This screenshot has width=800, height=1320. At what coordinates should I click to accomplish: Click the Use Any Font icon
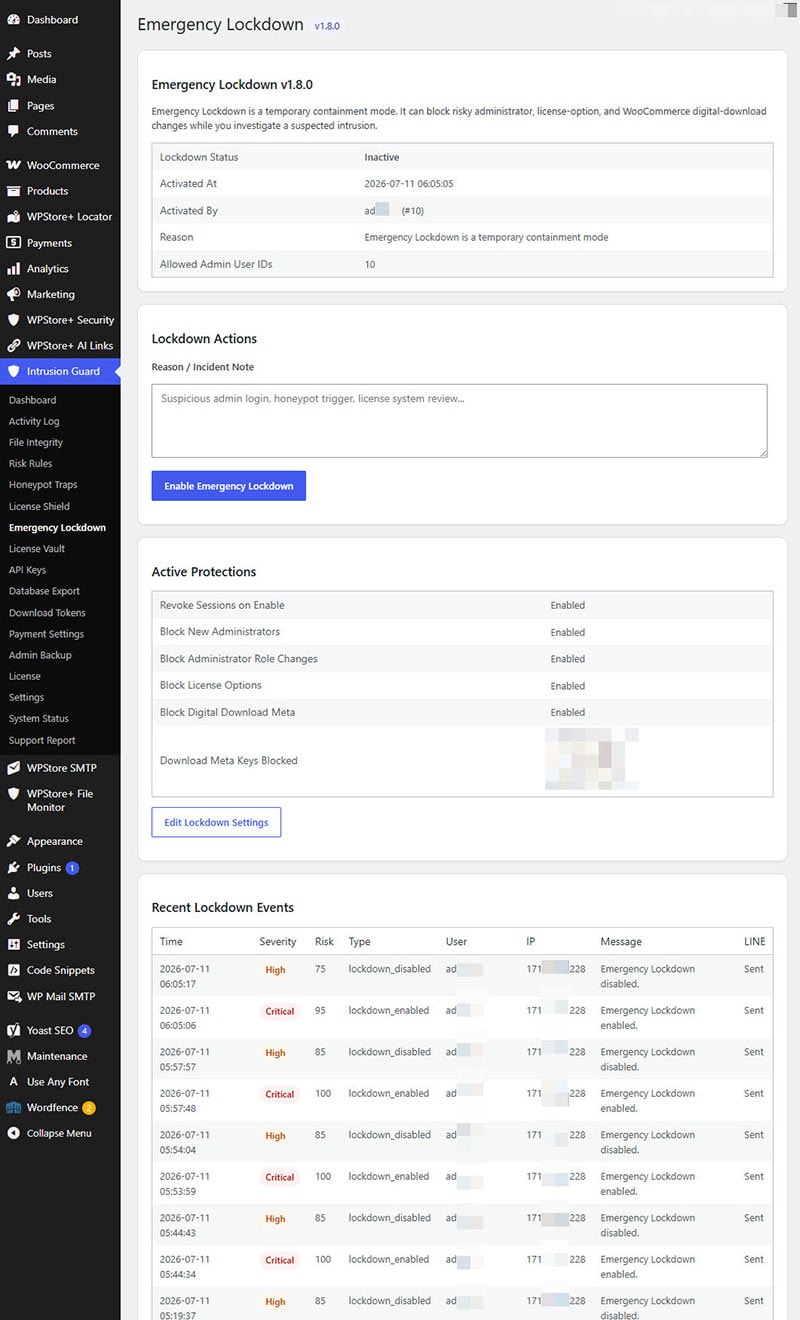[x=13, y=1082]
